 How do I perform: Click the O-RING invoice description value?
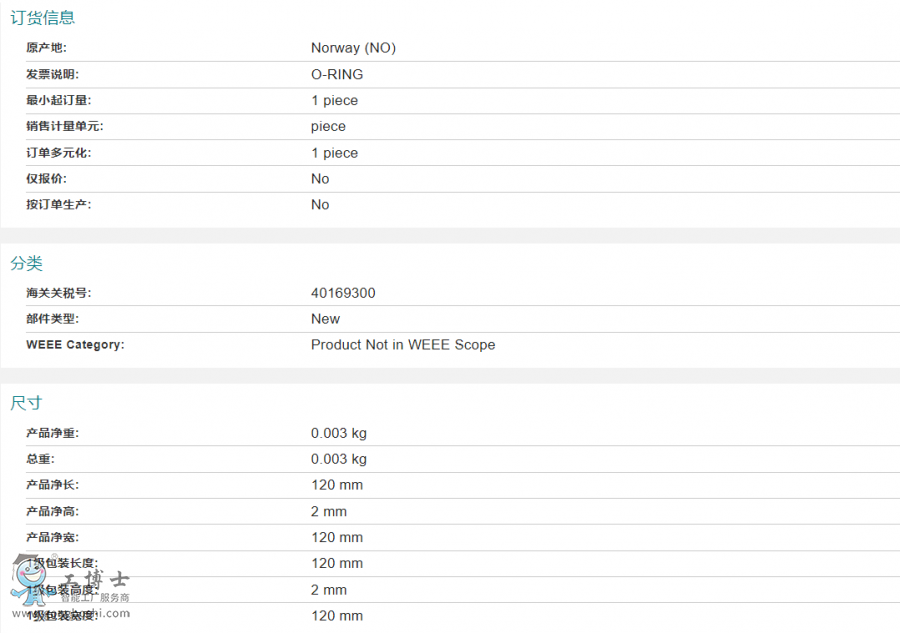coord(337,74)
